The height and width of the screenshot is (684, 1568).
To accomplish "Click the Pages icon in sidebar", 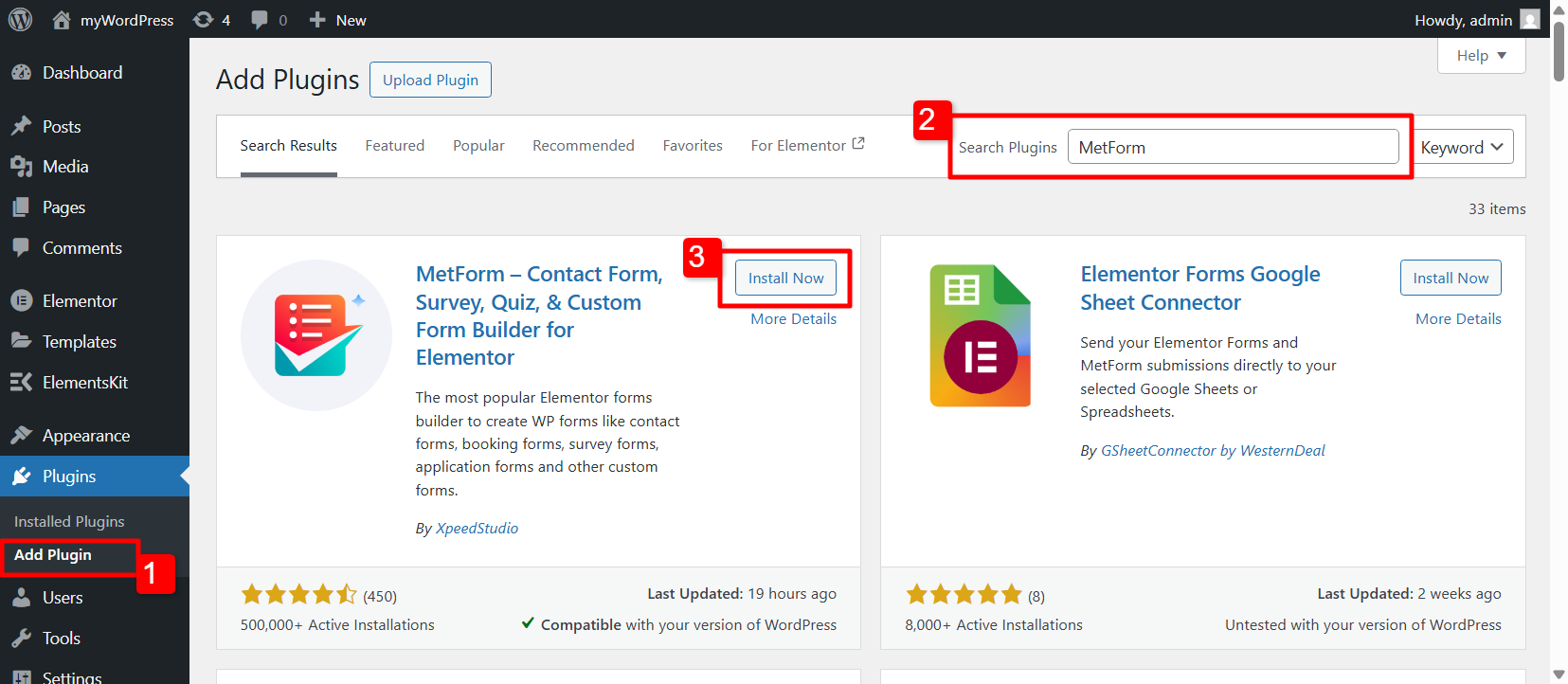I will pos(21,207).
